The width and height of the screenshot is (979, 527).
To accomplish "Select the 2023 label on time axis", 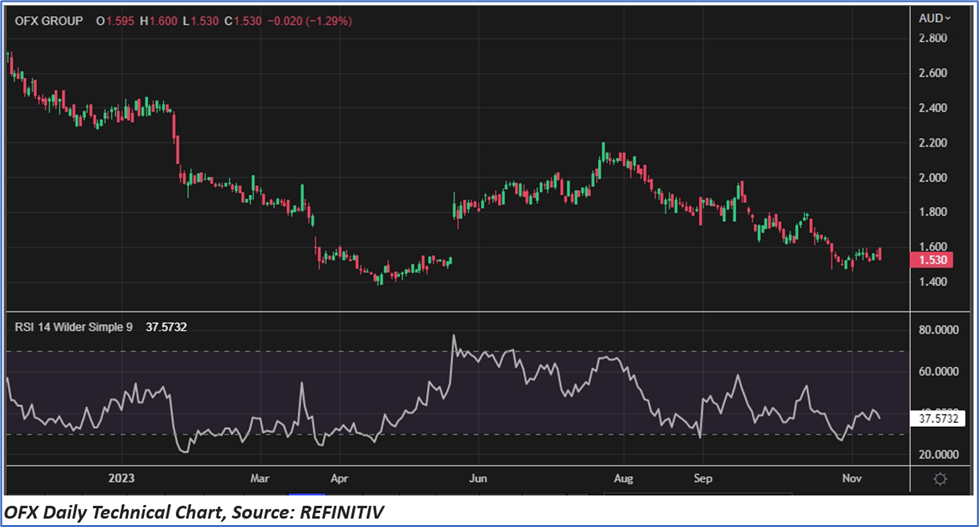I will click(121, 478).
